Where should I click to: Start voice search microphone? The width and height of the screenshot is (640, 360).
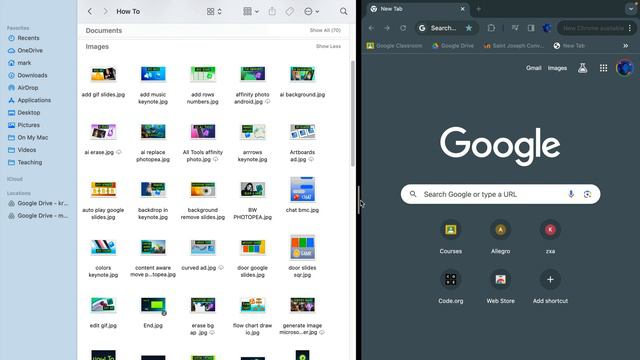tap(571, 194)
